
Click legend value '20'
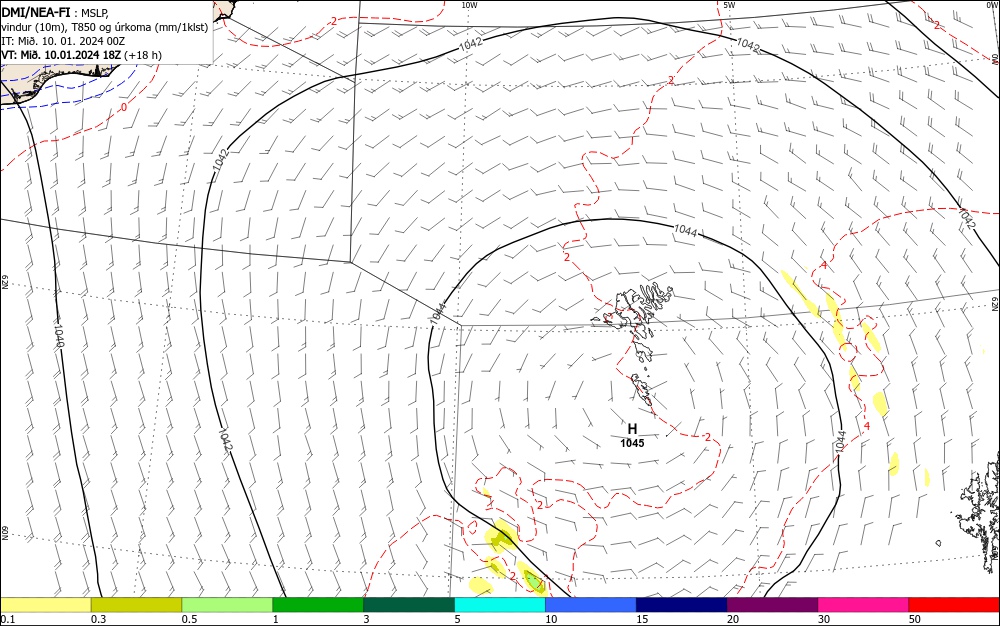pos(733,619)
